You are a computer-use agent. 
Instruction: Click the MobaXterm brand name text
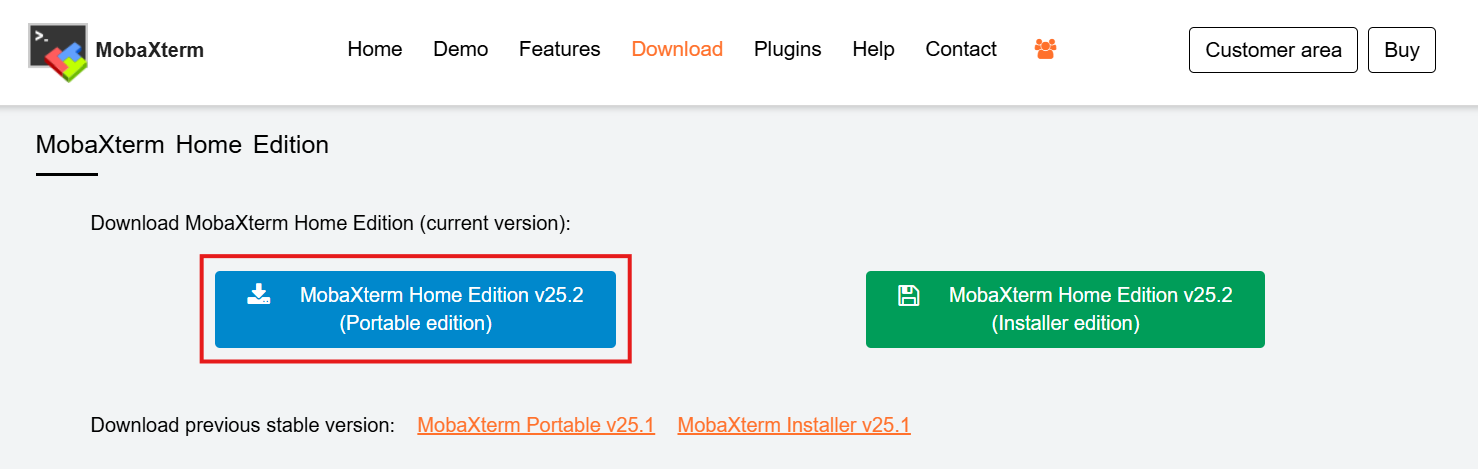(x=150, y=50)
